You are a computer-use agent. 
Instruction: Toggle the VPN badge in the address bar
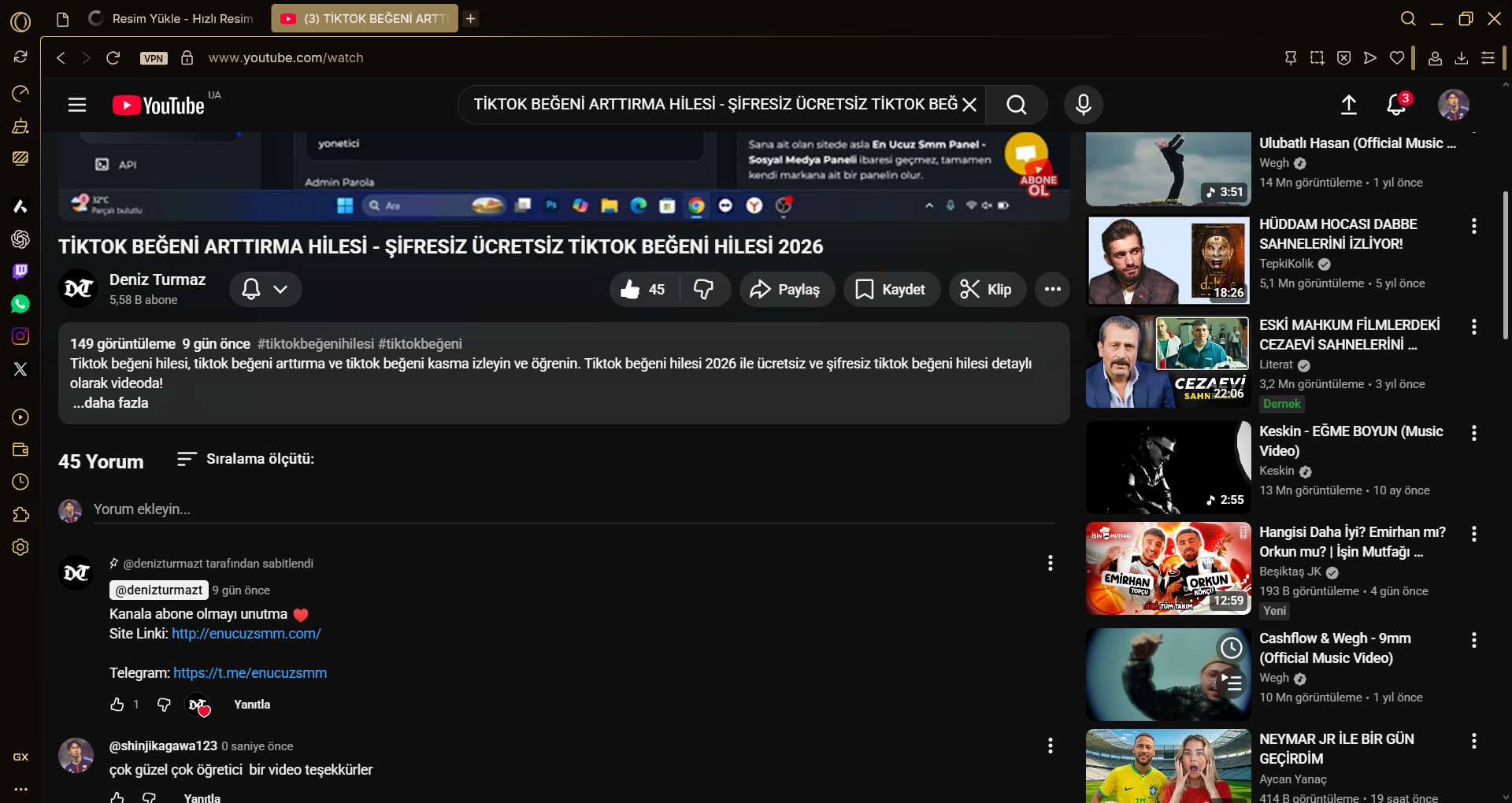pyautogui.click(x=154, y=58)
